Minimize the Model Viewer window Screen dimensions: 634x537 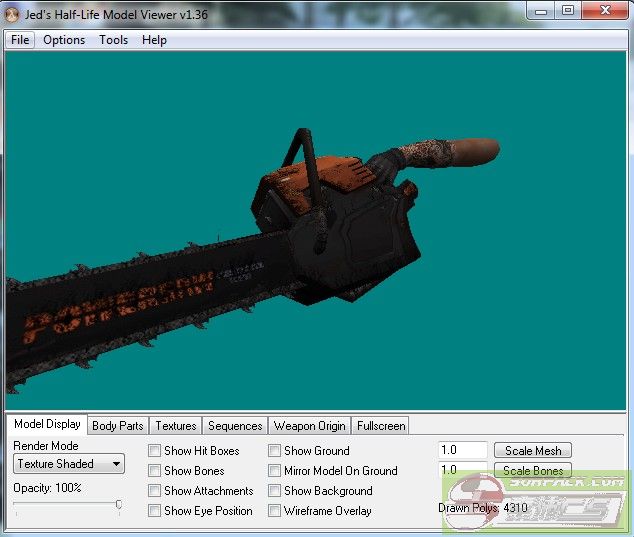pos(541,11)
